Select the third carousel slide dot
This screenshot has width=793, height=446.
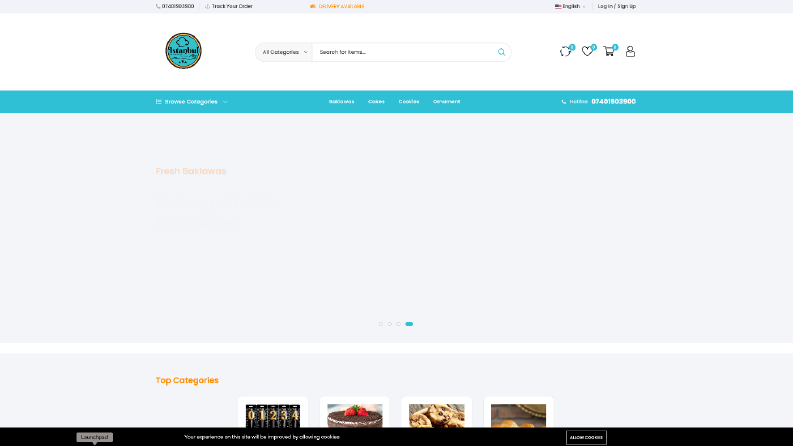[399, 324]
